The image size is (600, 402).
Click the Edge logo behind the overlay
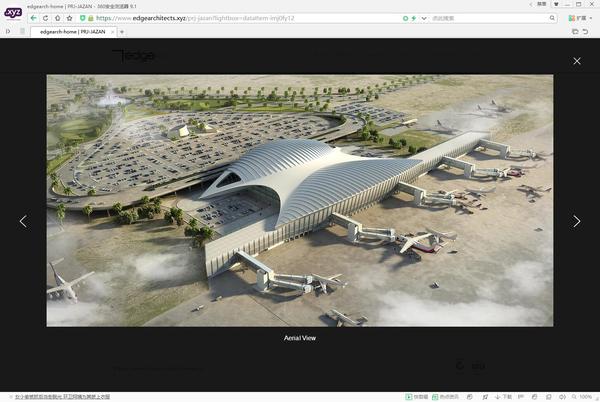point(134,56)
